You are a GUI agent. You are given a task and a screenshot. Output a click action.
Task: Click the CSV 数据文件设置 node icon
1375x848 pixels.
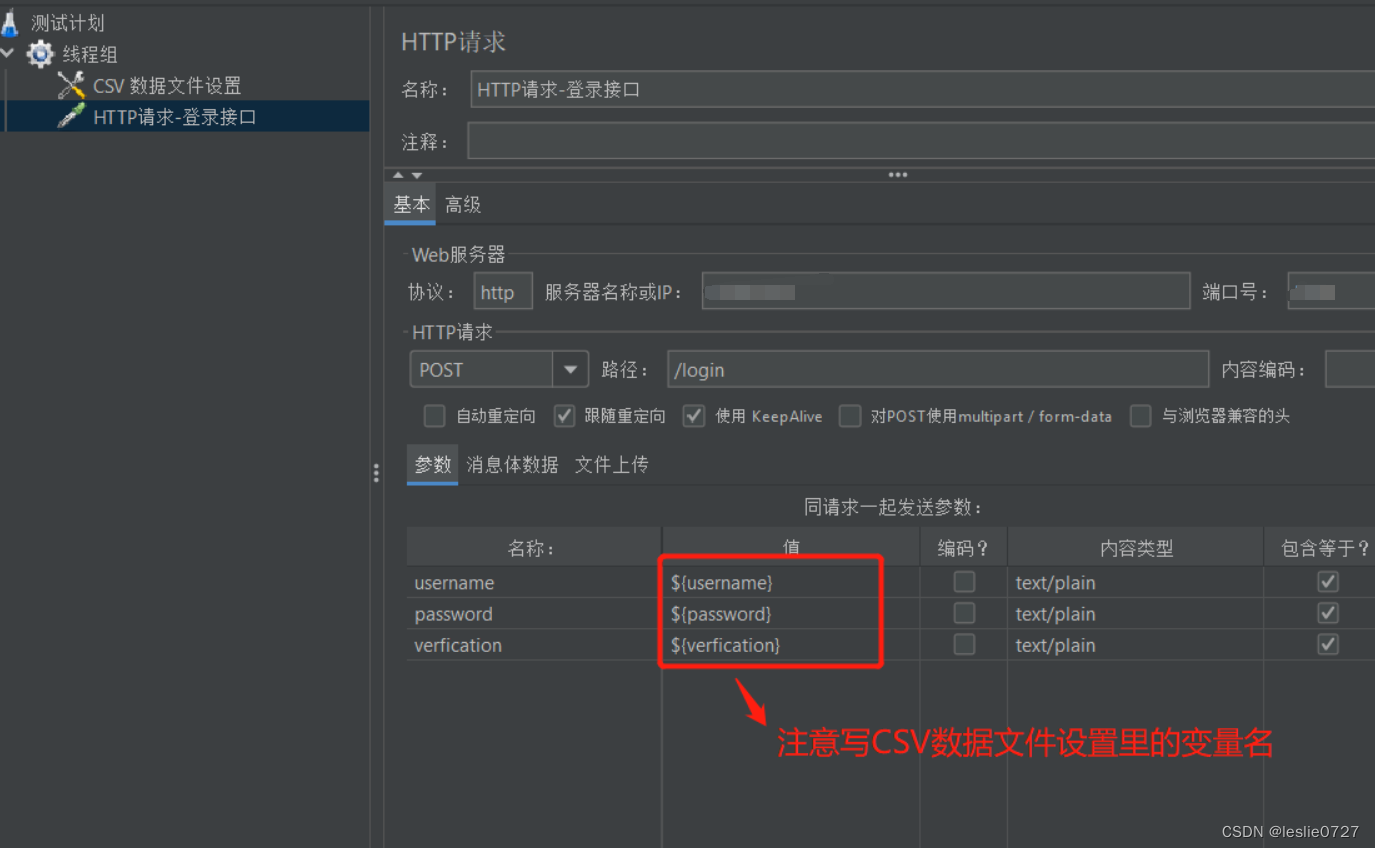72,85
